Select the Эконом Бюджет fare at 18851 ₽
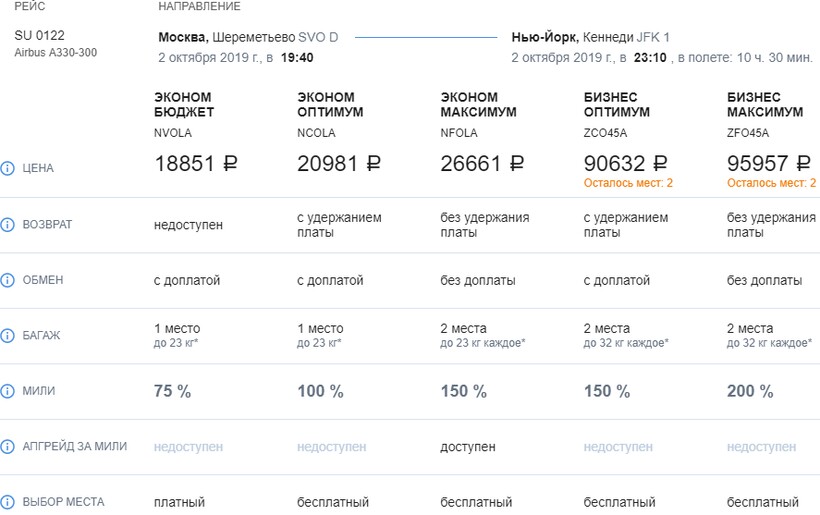Screen dimensions: 820x515 pos(195,164)
